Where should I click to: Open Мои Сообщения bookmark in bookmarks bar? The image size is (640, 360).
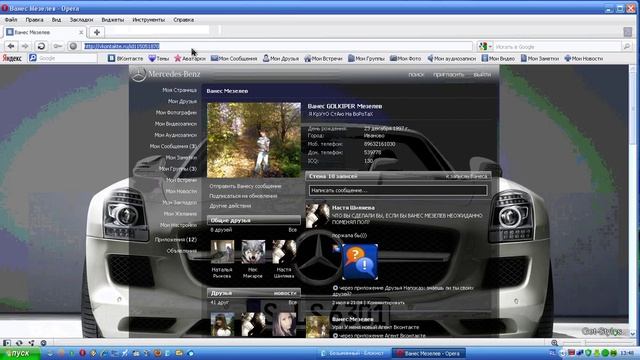click(234, 58)
